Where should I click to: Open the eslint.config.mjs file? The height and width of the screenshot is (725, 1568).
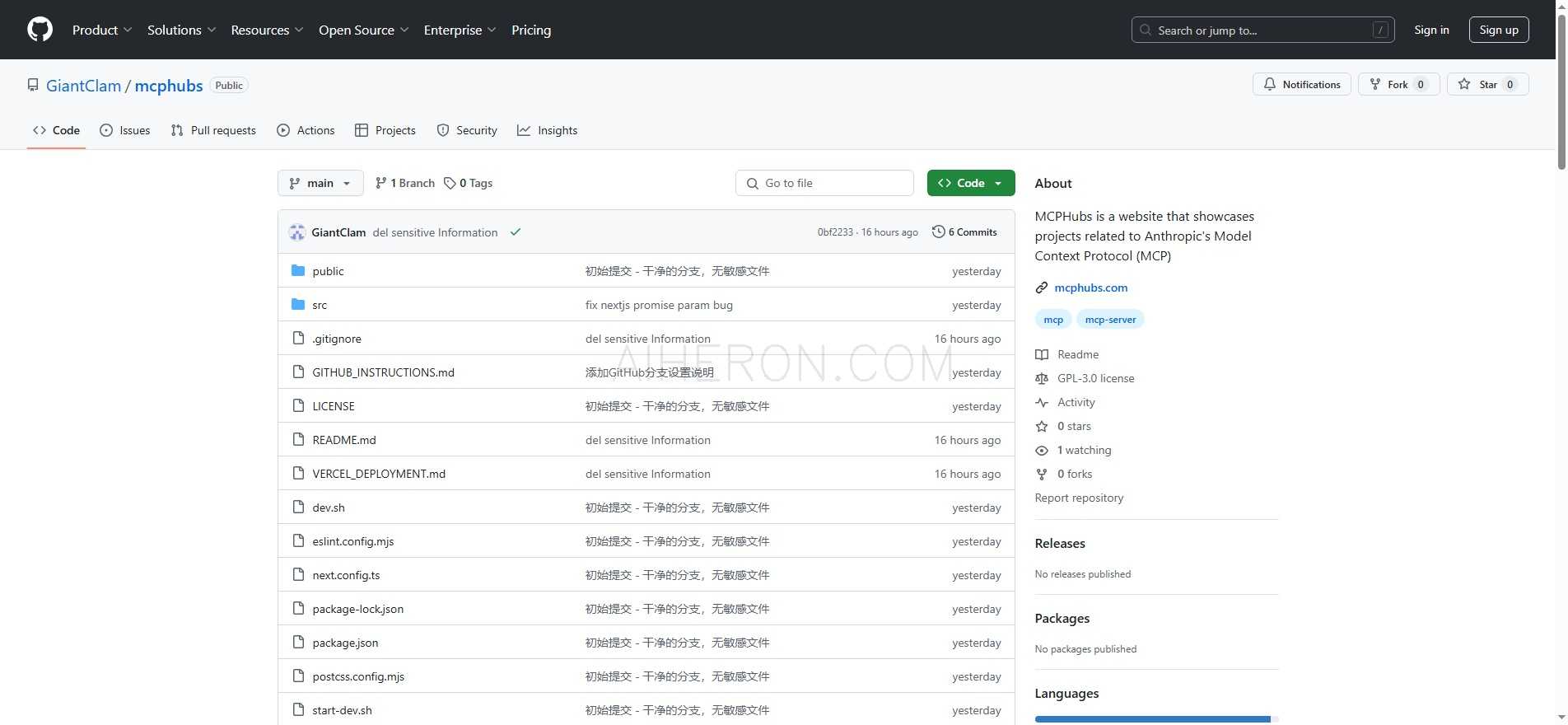pyautogui.click(x=353, y=541)
